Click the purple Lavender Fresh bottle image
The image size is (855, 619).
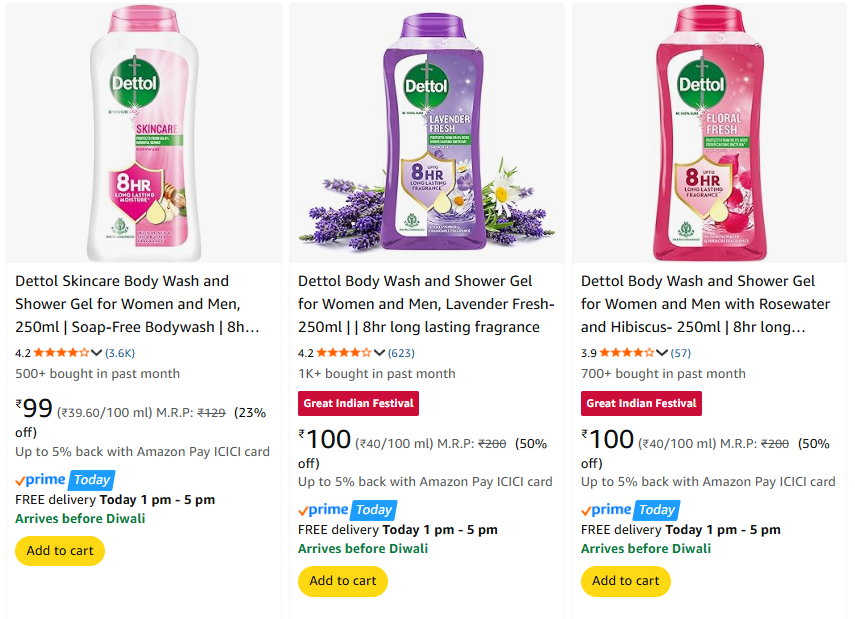[x=428, y=133]
